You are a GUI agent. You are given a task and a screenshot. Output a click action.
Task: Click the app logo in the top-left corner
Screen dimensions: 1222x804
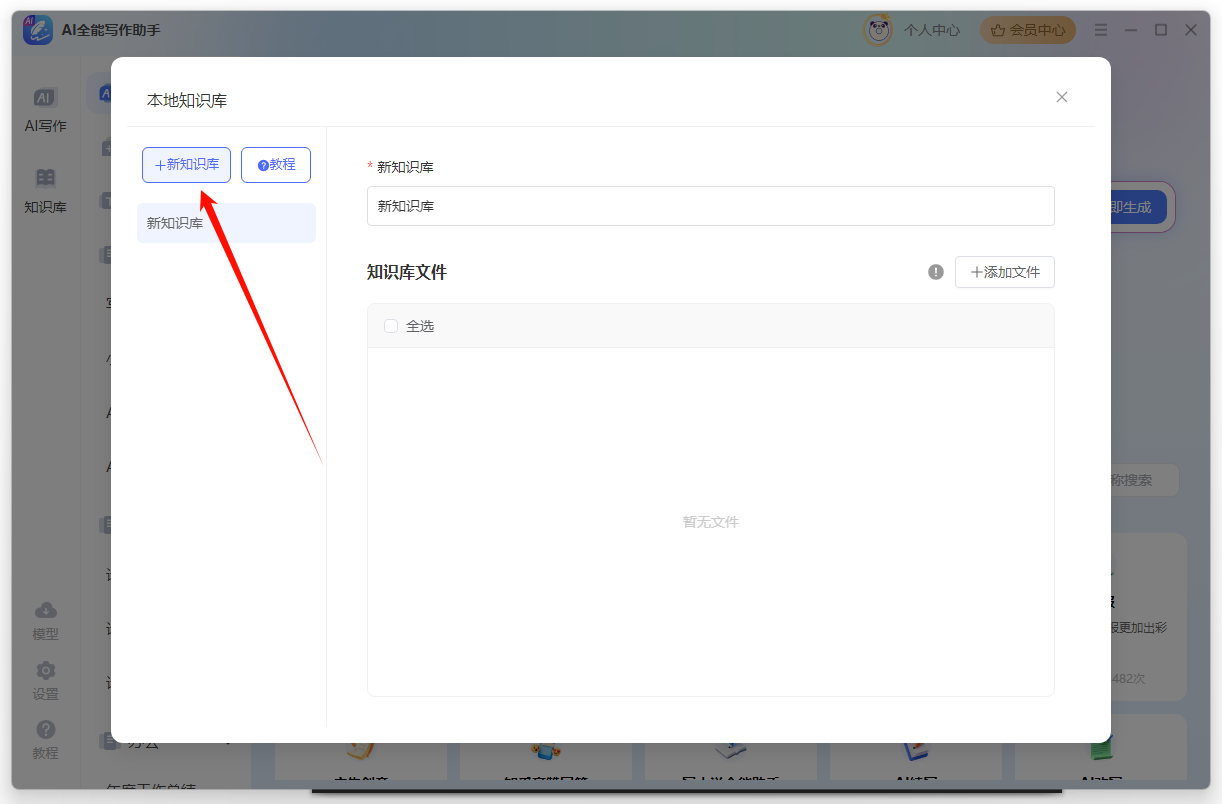click(36, 29)
